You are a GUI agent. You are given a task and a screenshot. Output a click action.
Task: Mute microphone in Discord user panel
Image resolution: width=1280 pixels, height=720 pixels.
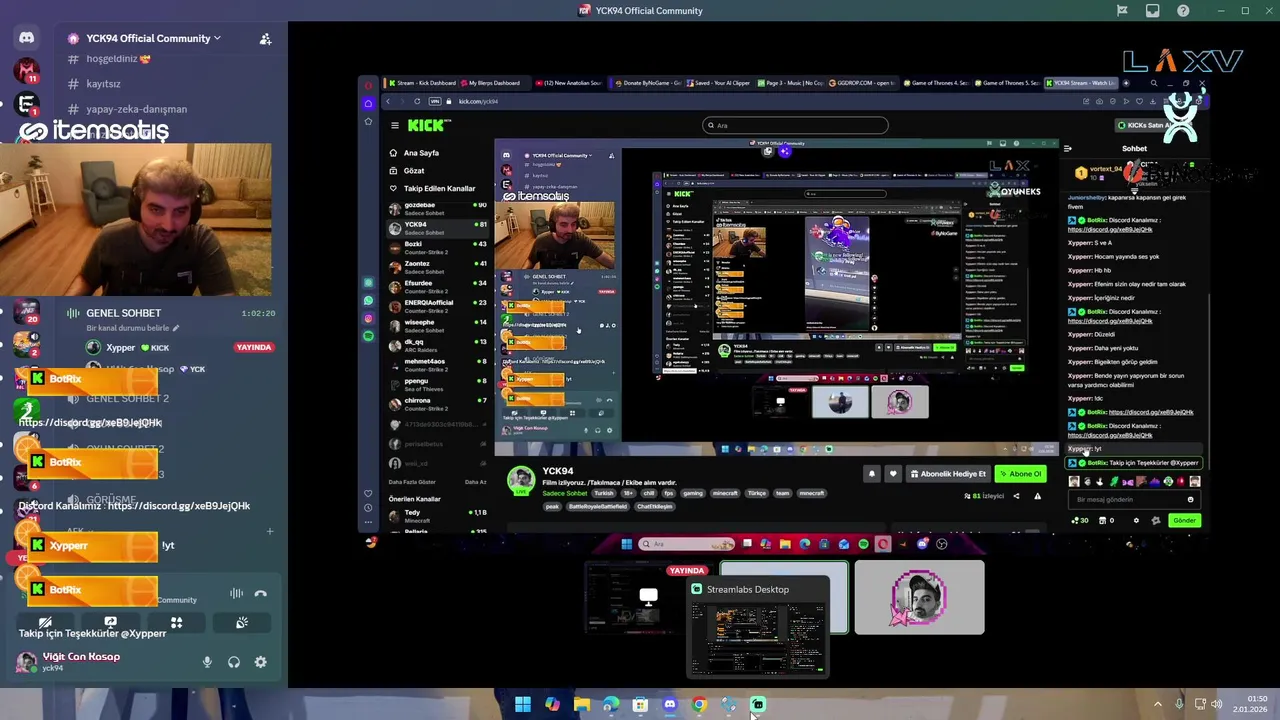tap(207, 662)
